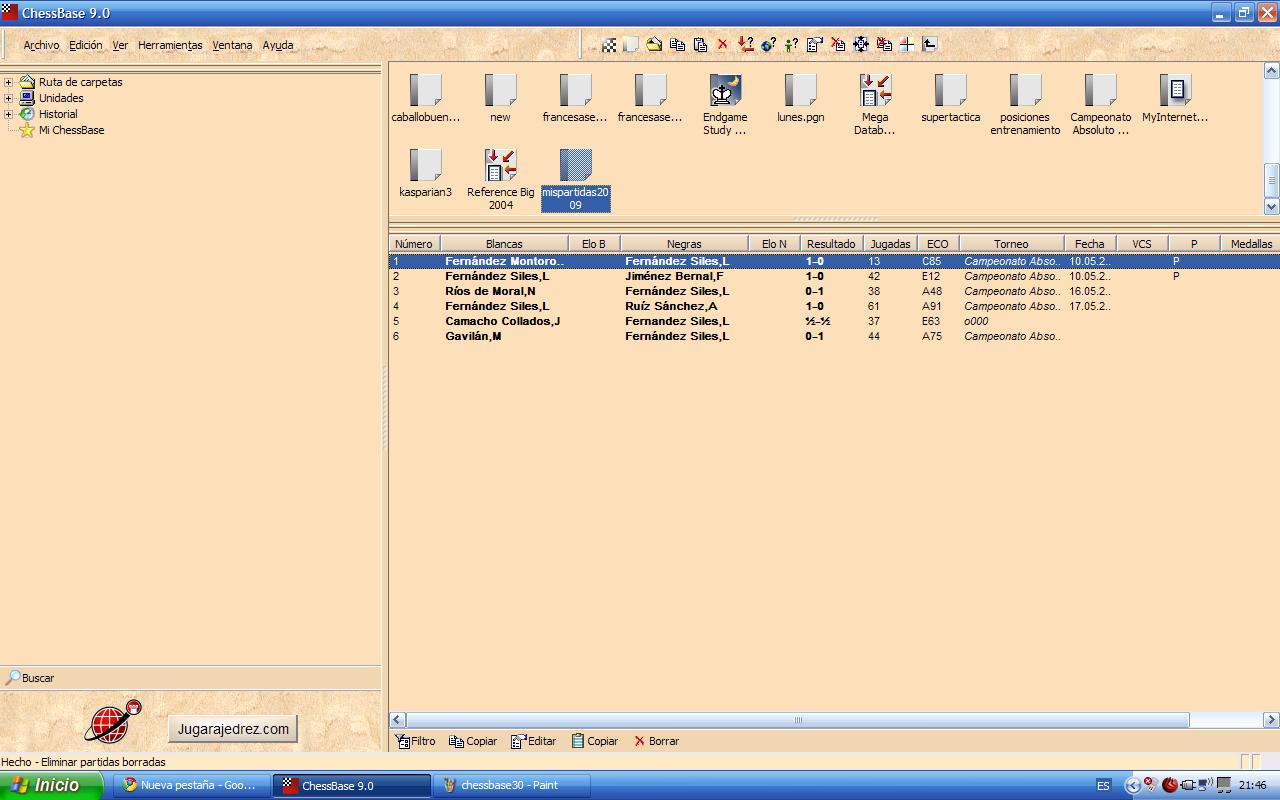Select game 4 against Ruíz Sánchez,A

tap(834, 306)
